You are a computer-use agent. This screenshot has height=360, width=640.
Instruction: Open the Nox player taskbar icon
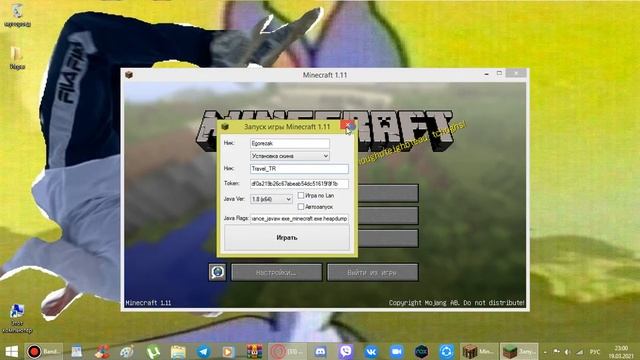pos(421,351)
